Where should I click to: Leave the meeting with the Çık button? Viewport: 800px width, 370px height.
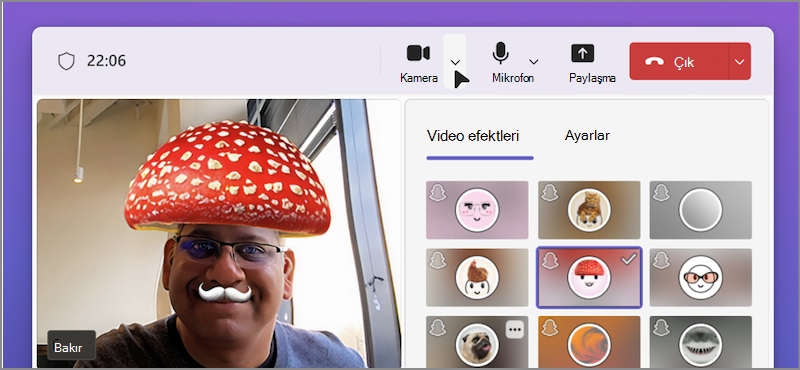coord(679,61)
